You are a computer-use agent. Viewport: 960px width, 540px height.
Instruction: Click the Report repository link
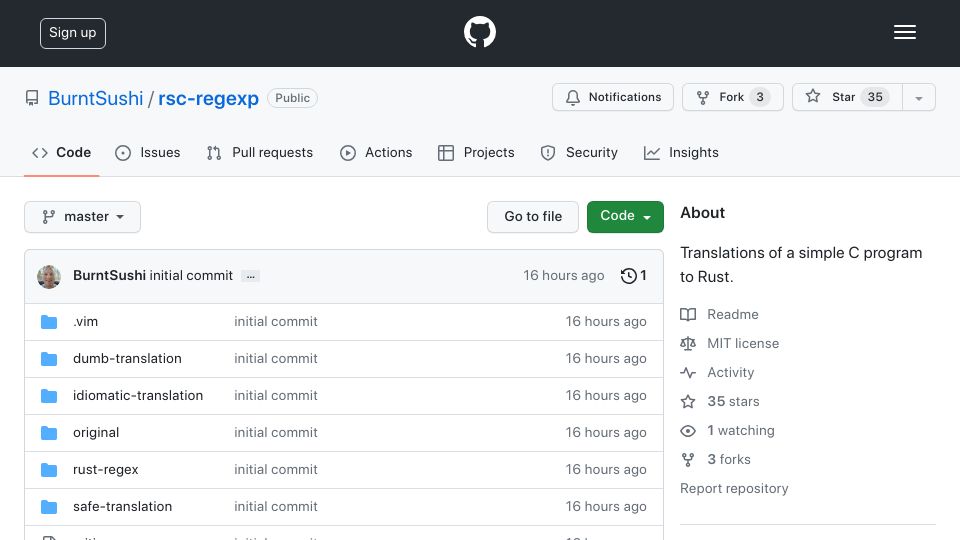(x=734, y=489)
